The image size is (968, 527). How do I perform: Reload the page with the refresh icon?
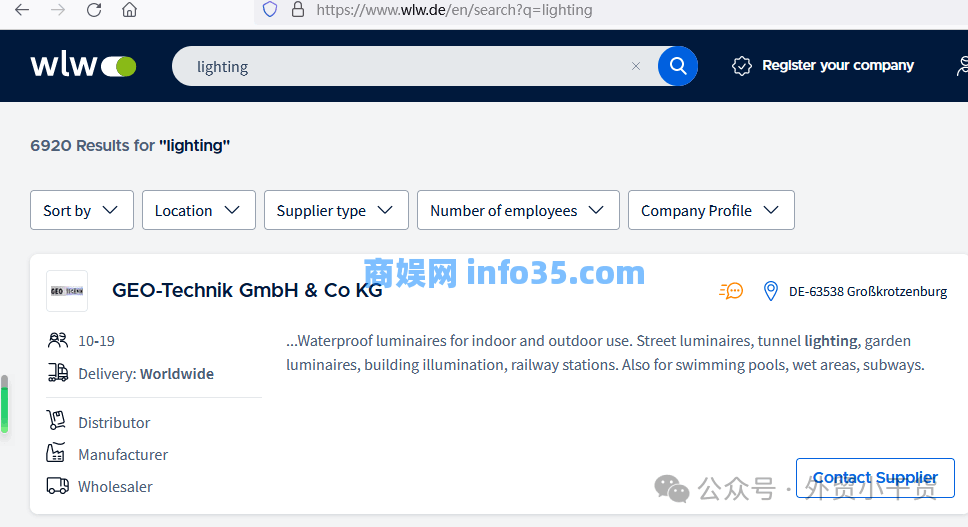pos(94,10)
